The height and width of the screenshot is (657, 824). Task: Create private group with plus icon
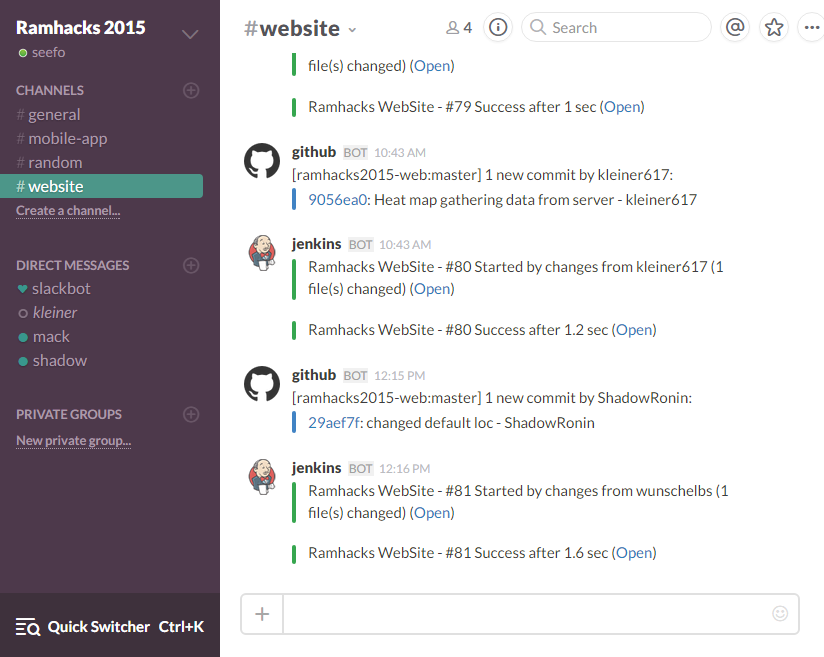(191, 414)
